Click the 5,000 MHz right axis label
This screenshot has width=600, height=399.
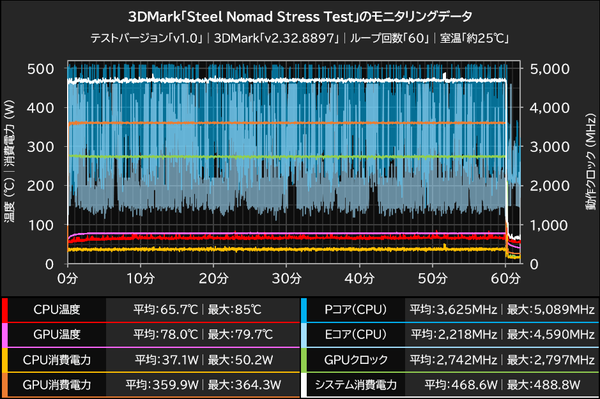click(x=549, y=69)
